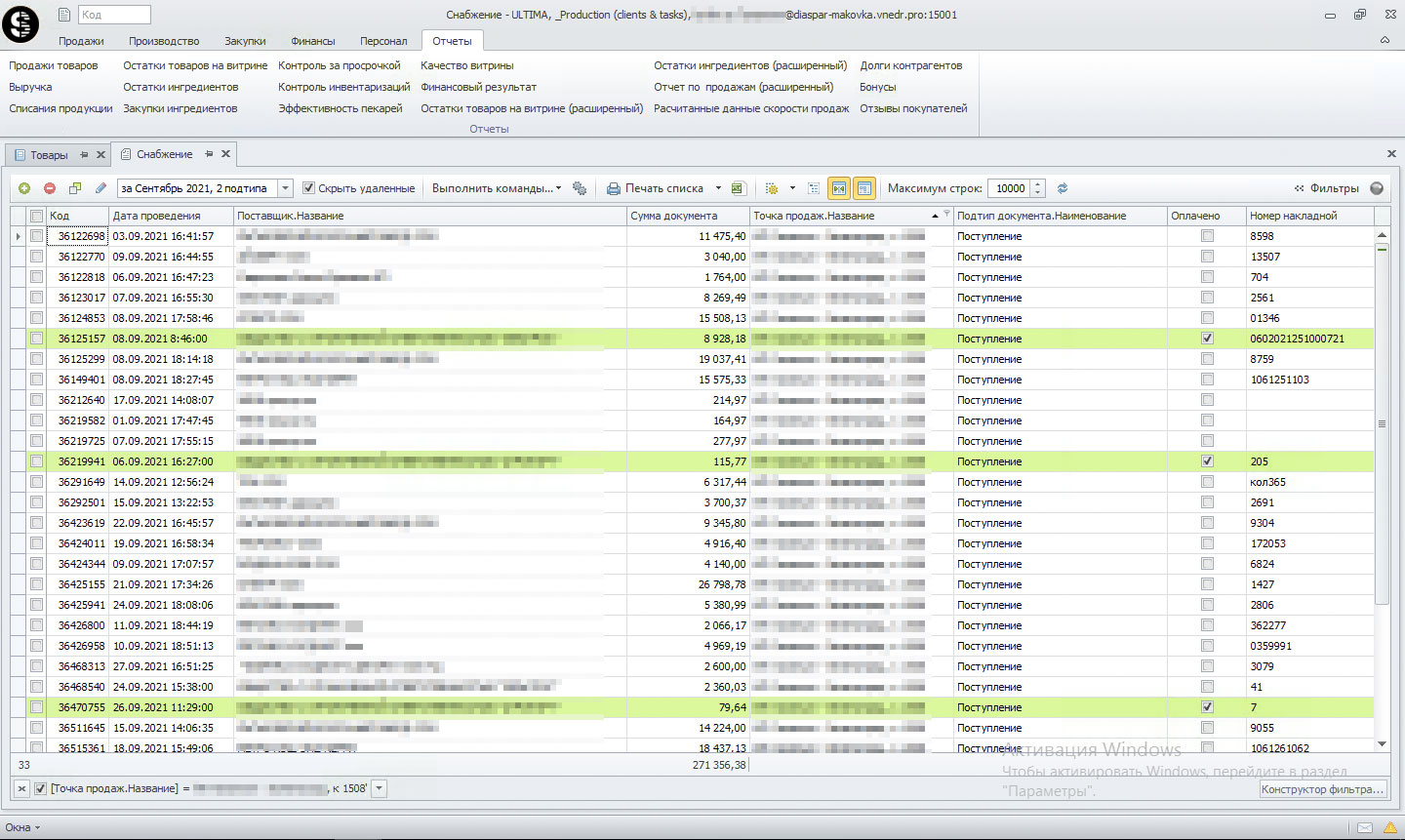Screen dimensions: 1405x840
Task: Click the red delete record icon
Action: [50, 188]
